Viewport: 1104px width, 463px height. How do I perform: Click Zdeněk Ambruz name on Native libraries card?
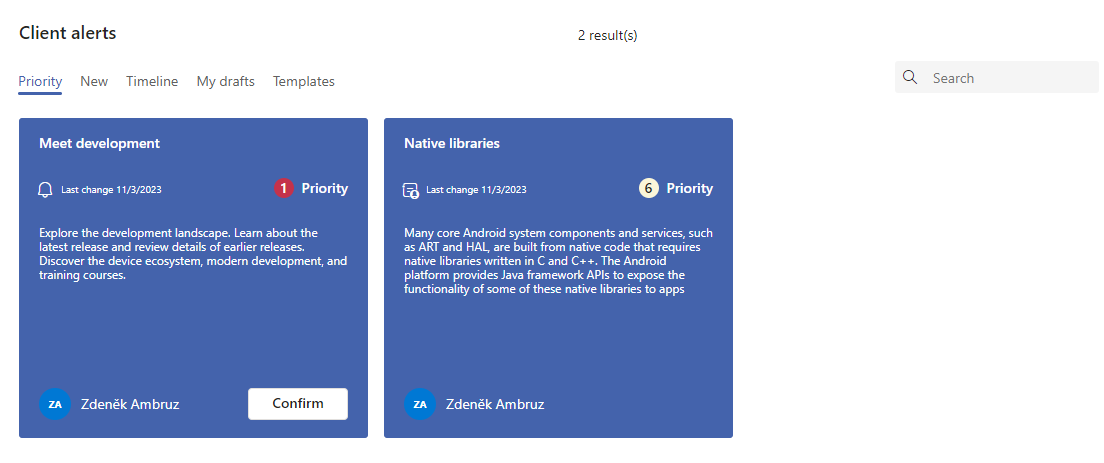(495, 404)
